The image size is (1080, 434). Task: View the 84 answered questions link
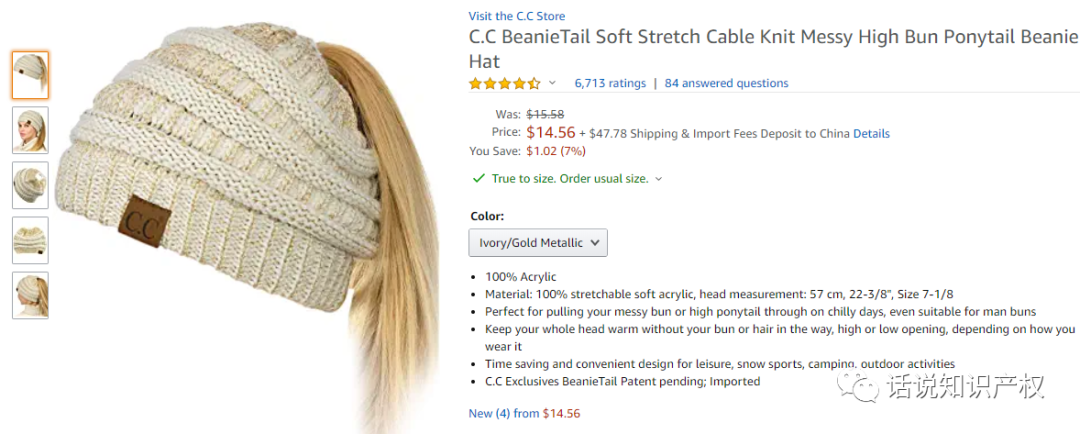click(x=726, y=83)
